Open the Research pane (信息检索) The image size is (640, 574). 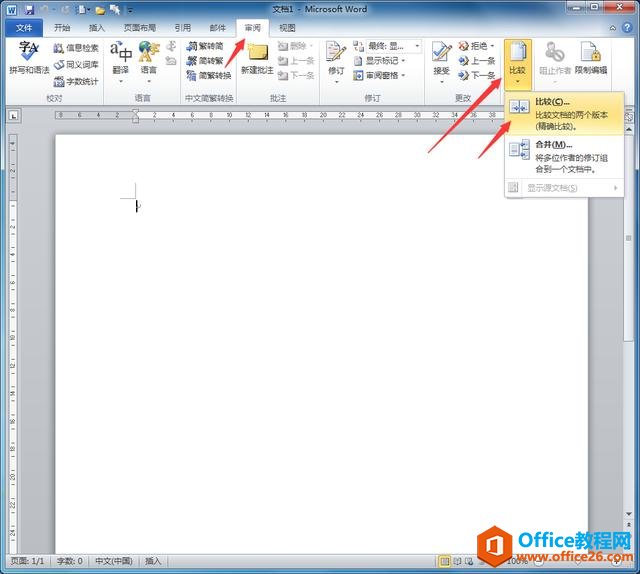coord(76,48)
